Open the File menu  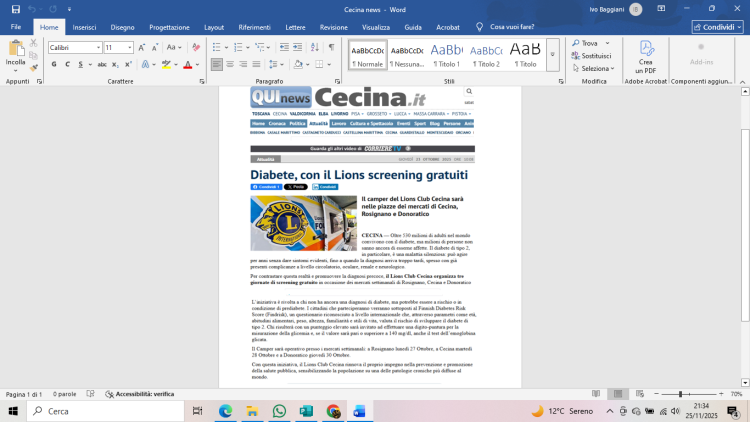(16, 27)
